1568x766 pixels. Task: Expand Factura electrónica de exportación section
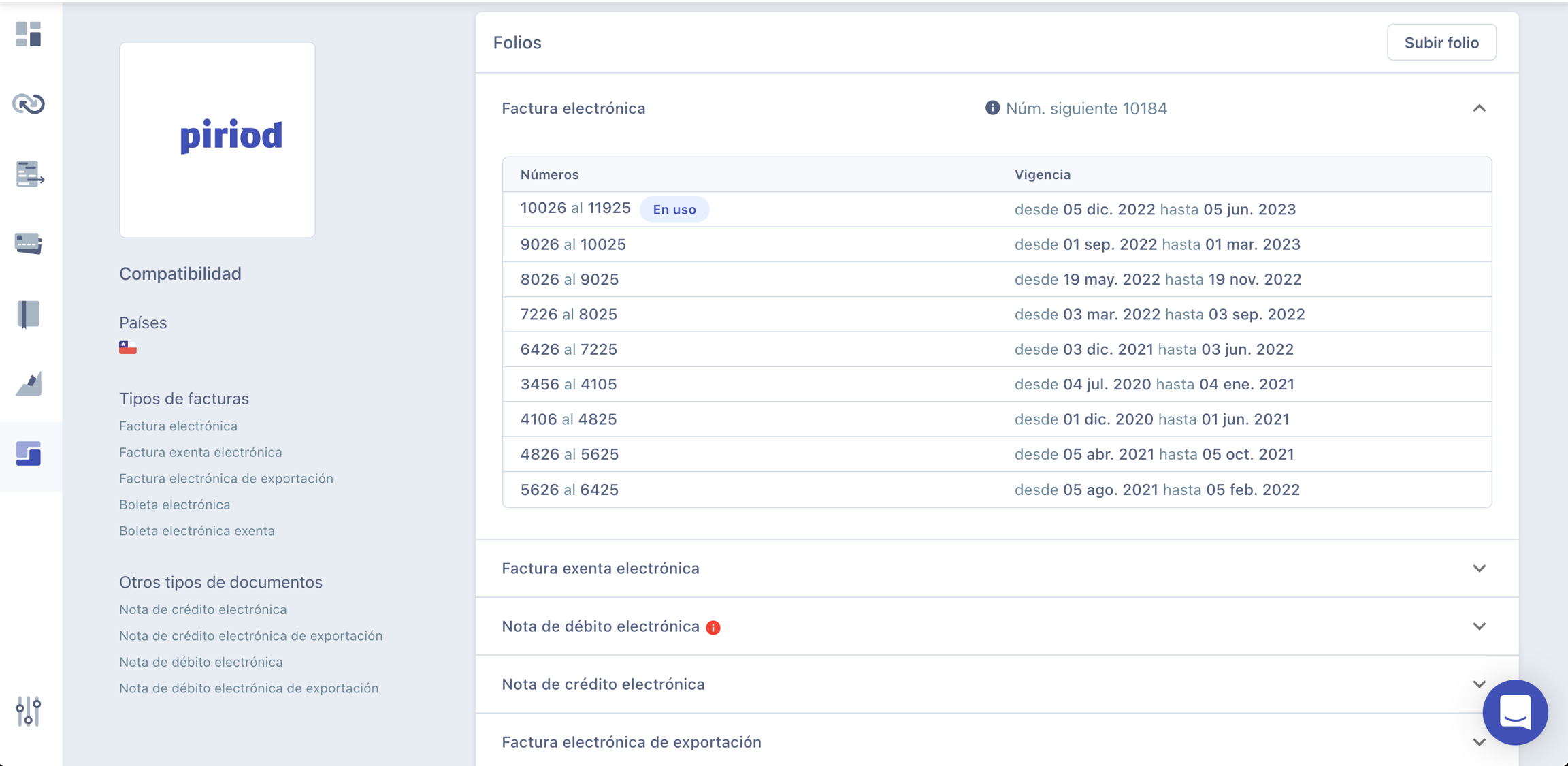(1479, 742)
